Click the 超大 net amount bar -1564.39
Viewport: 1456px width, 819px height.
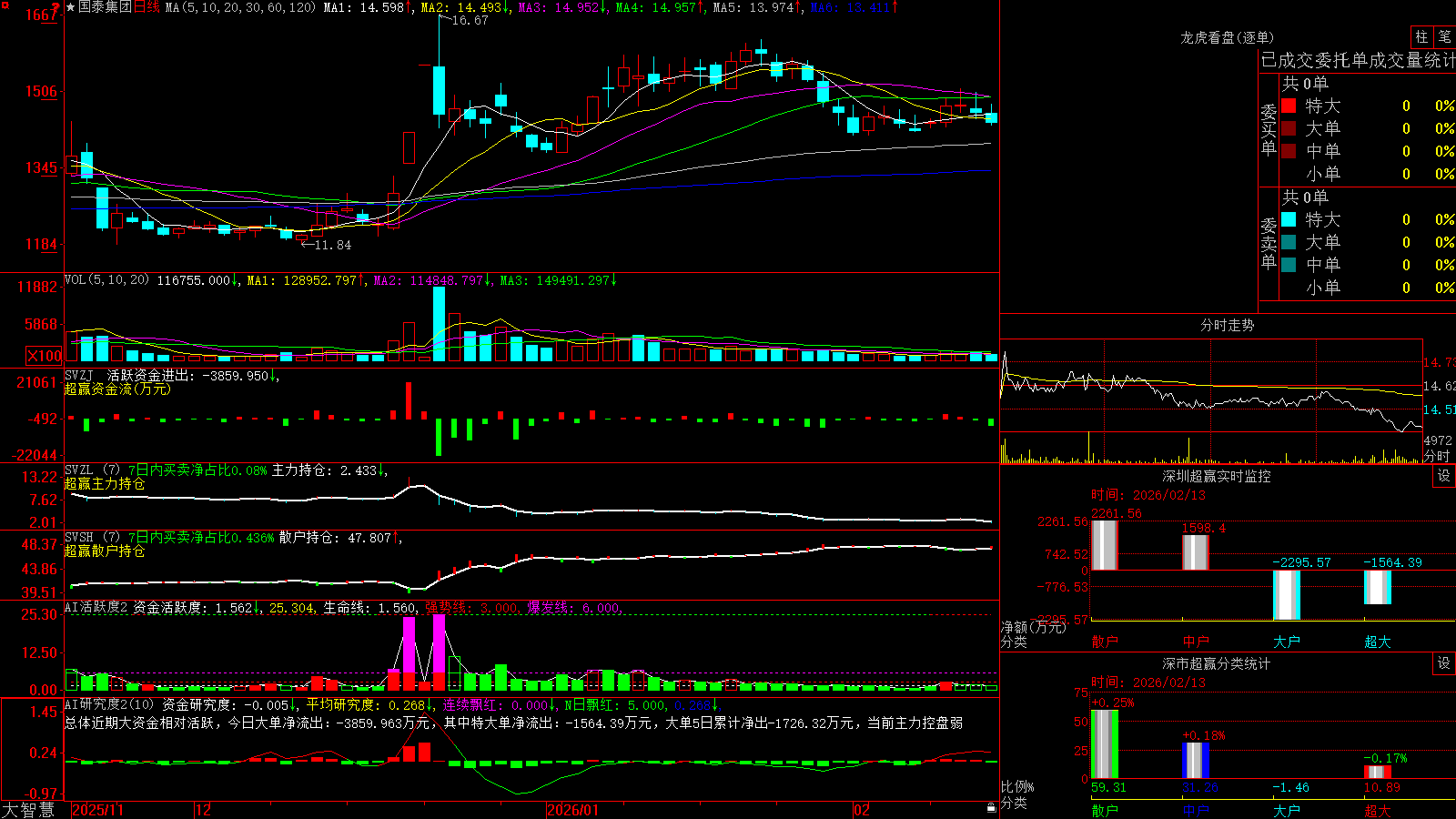(x=1378, y=588)
